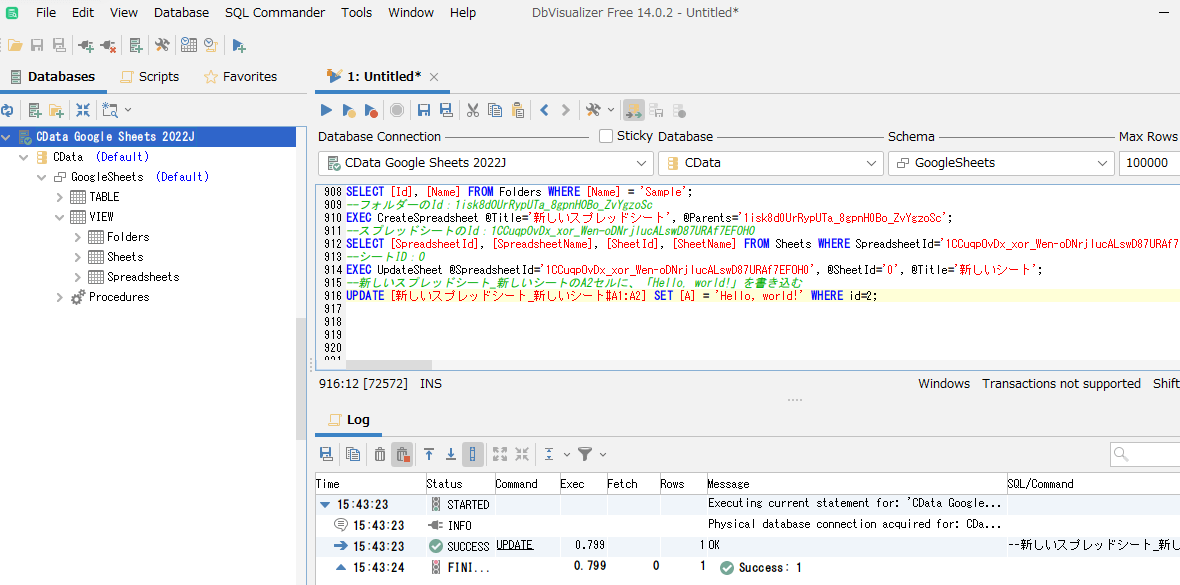Select the Sheets view in the tree

125,257
